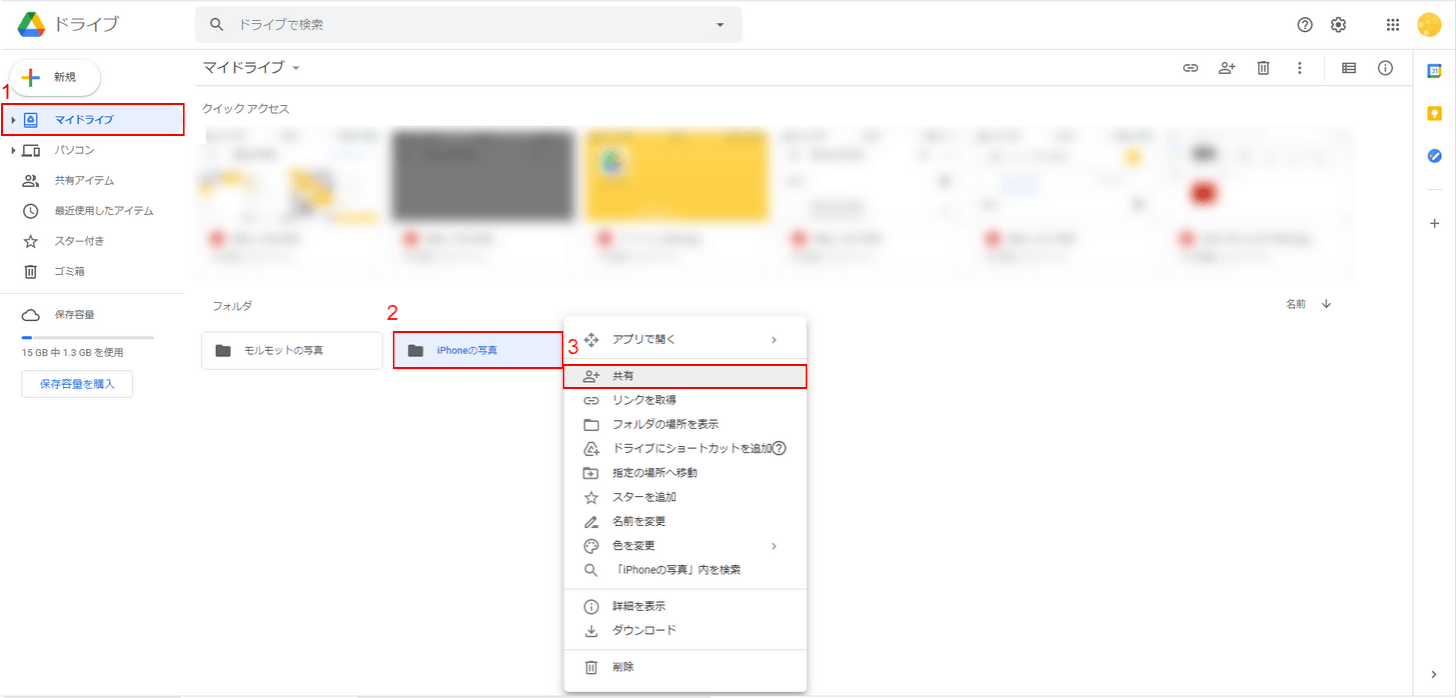This screenshot has height=698, width=1456.
Task: Open search options dropdown in search bar
Action: pos(720,25)
